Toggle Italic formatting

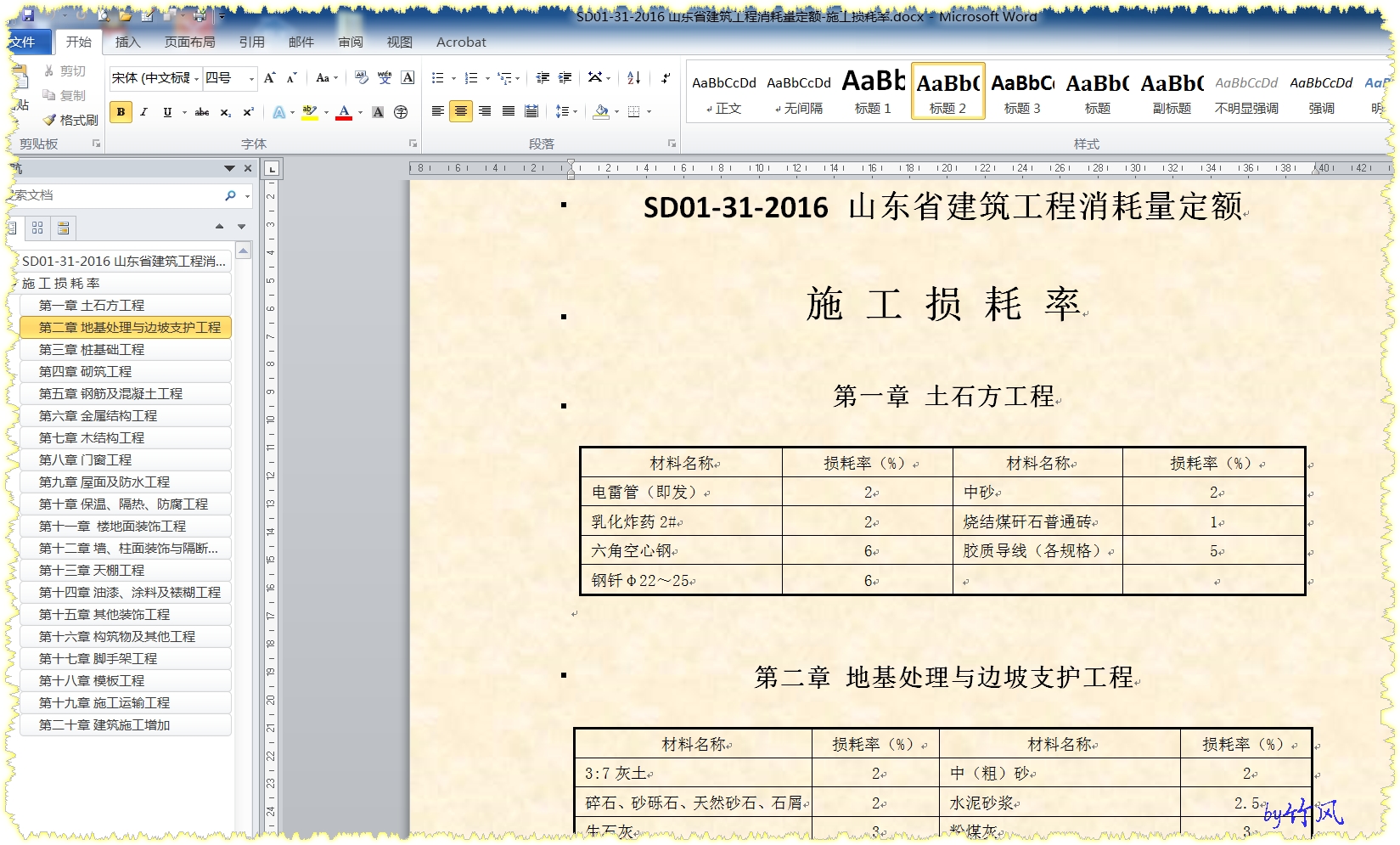click(143, 112)
